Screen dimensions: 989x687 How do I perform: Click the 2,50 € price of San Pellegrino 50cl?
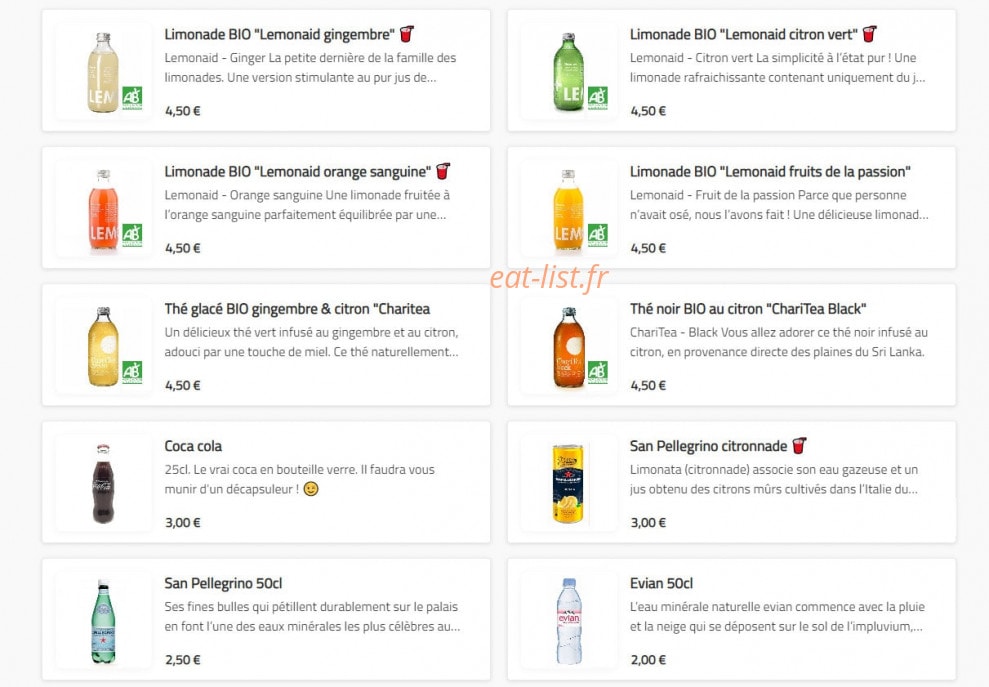coord(182,660)
